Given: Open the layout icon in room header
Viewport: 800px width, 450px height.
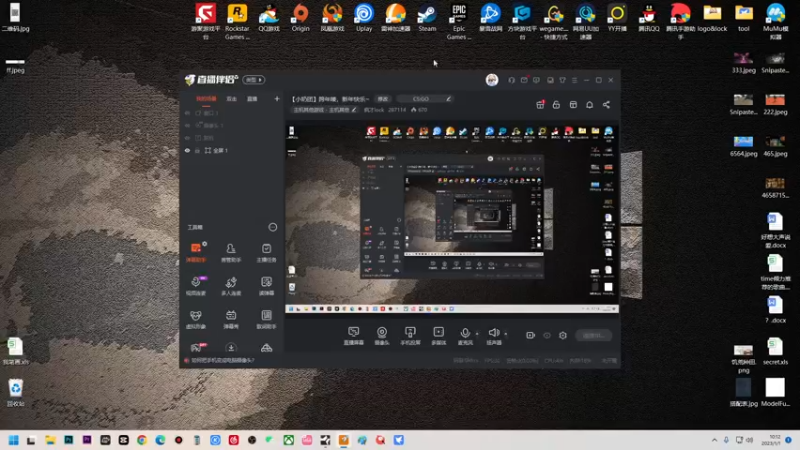Looking at the screenshot, I should pyautogui.click(x=573, y=105).
